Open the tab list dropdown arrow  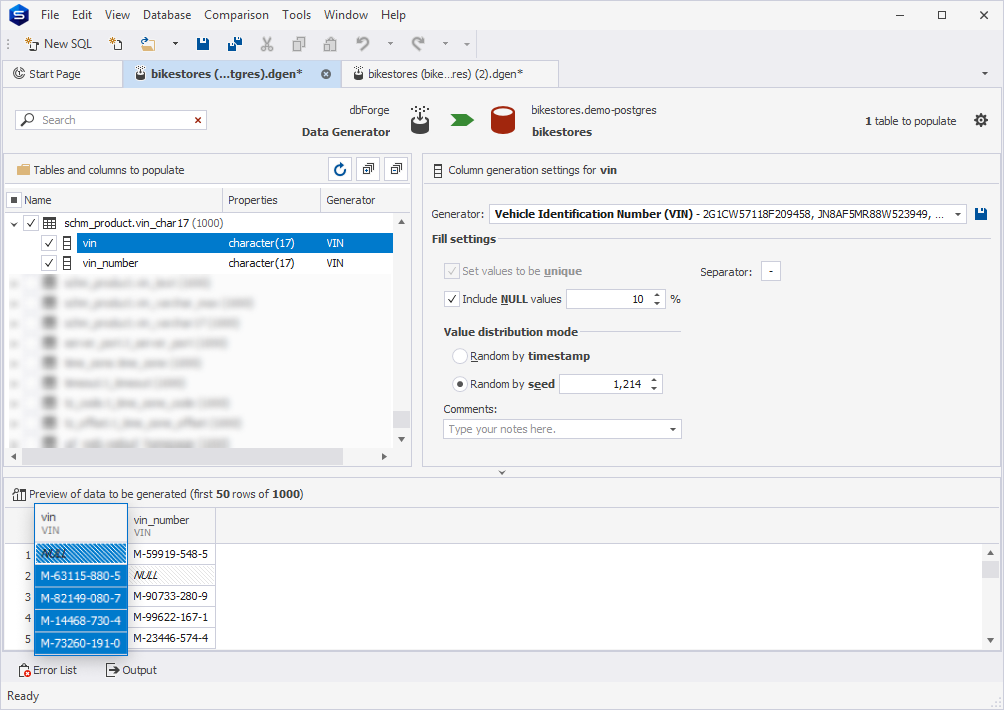pos(985,74)
